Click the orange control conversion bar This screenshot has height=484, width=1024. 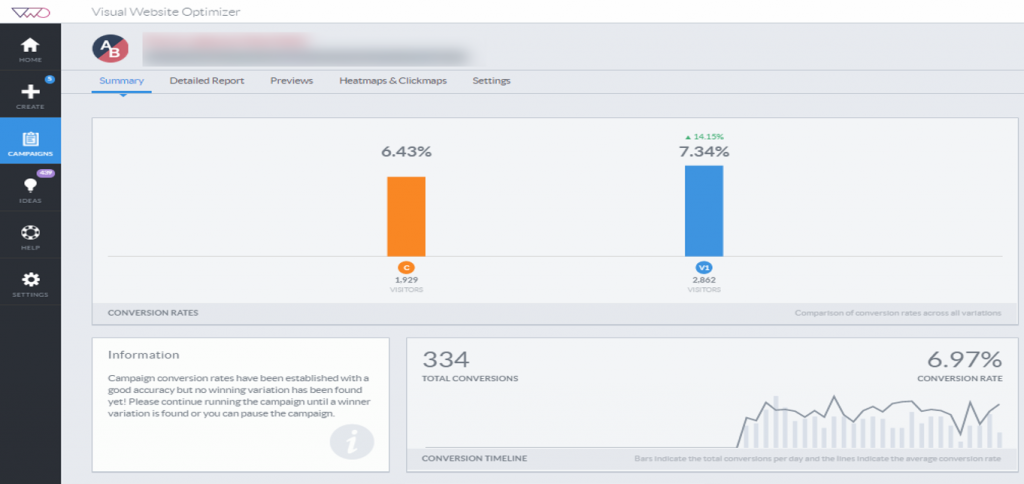click(406, 216)
